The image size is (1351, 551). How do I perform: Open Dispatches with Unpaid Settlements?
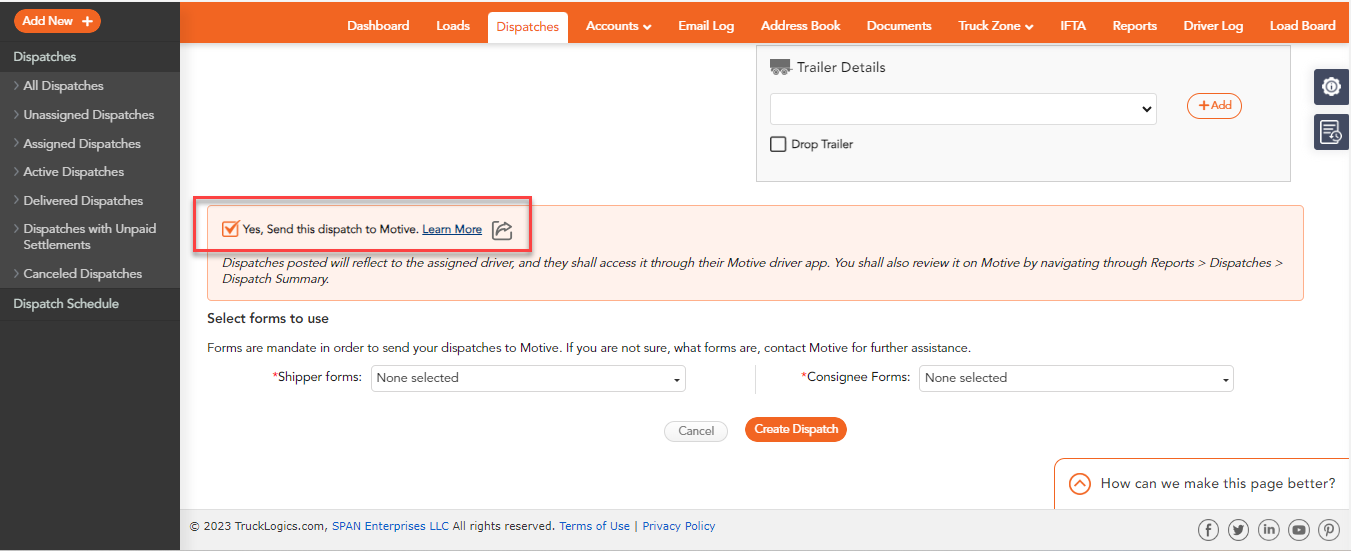coord(90,237)
